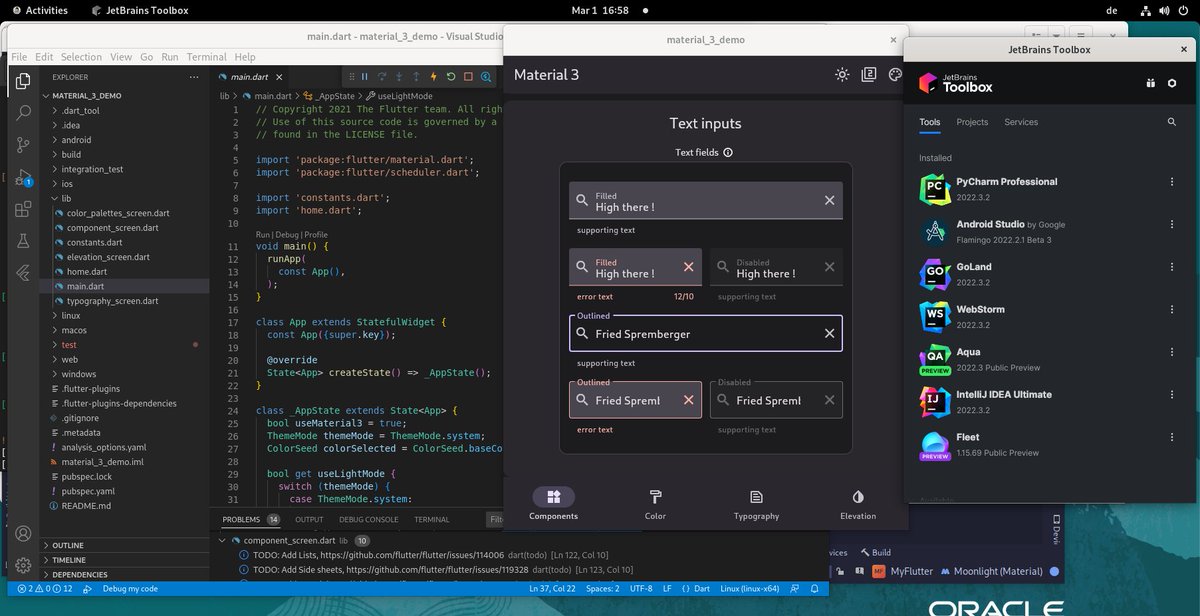
Task: Open pubspec.yaml file in Explorer
Action: click(88, 491)
